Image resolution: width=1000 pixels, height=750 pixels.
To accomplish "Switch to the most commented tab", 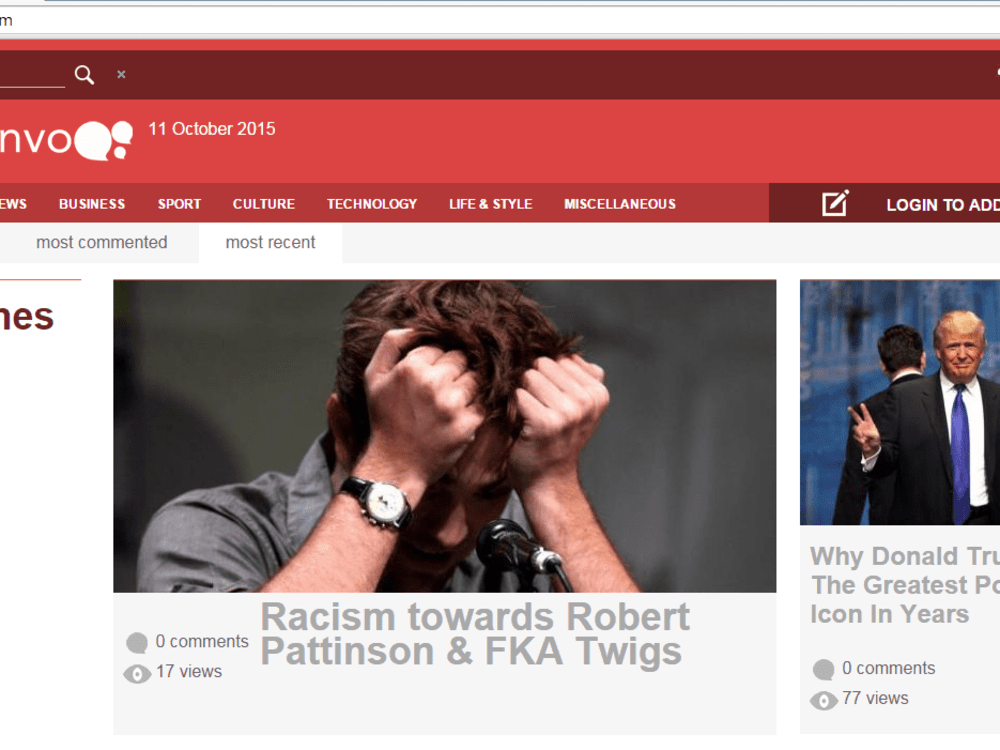I will point(101,242).
